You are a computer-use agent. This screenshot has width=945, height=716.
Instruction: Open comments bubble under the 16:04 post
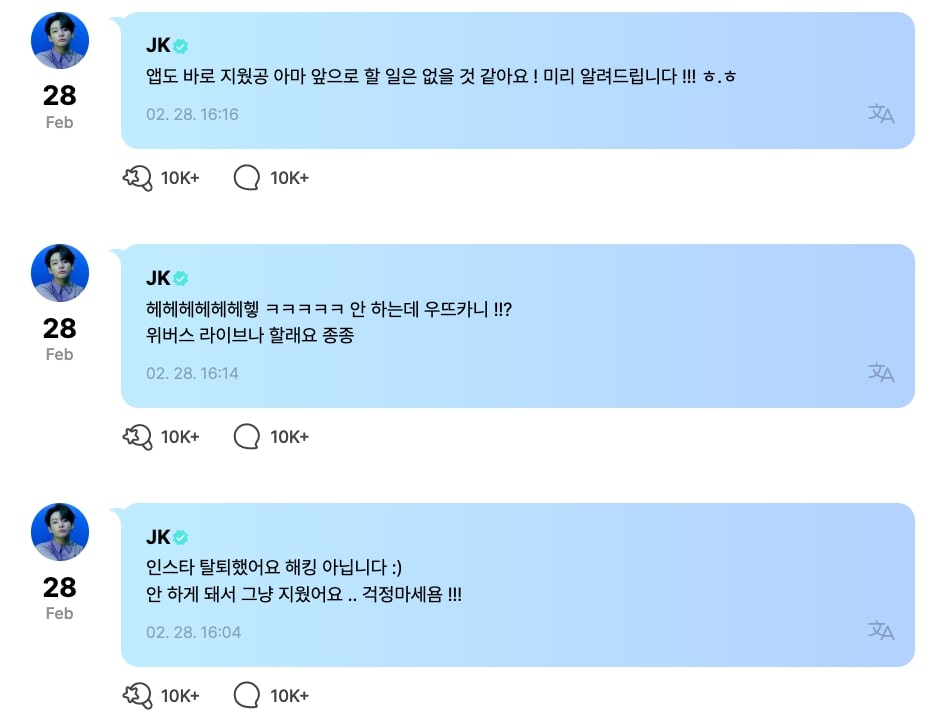click(246, 696)
